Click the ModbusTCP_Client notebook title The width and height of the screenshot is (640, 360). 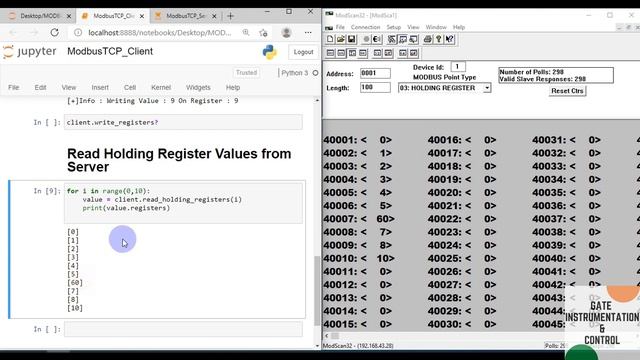point(110,51)
